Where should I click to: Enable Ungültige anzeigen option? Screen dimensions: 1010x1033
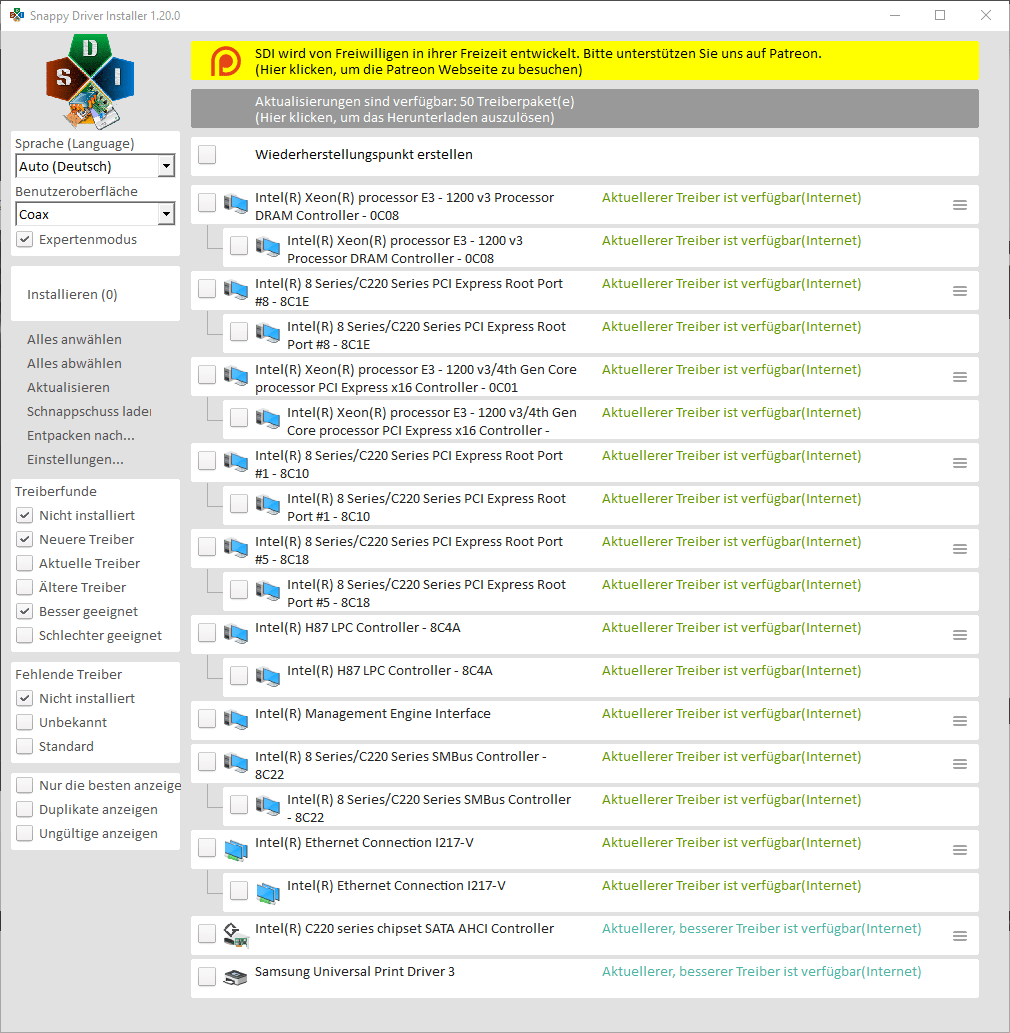[24, 833]
